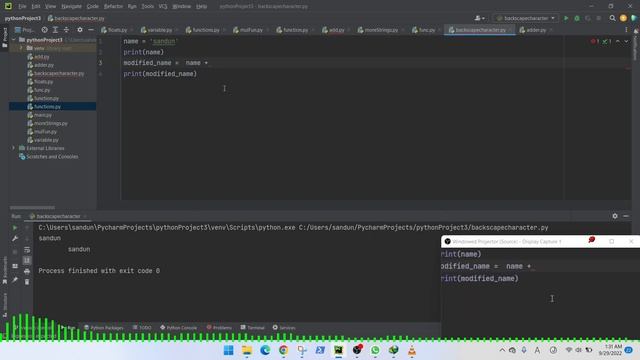Open the Problems tool window
Screen dimensions: 640x360
(219, 328)
